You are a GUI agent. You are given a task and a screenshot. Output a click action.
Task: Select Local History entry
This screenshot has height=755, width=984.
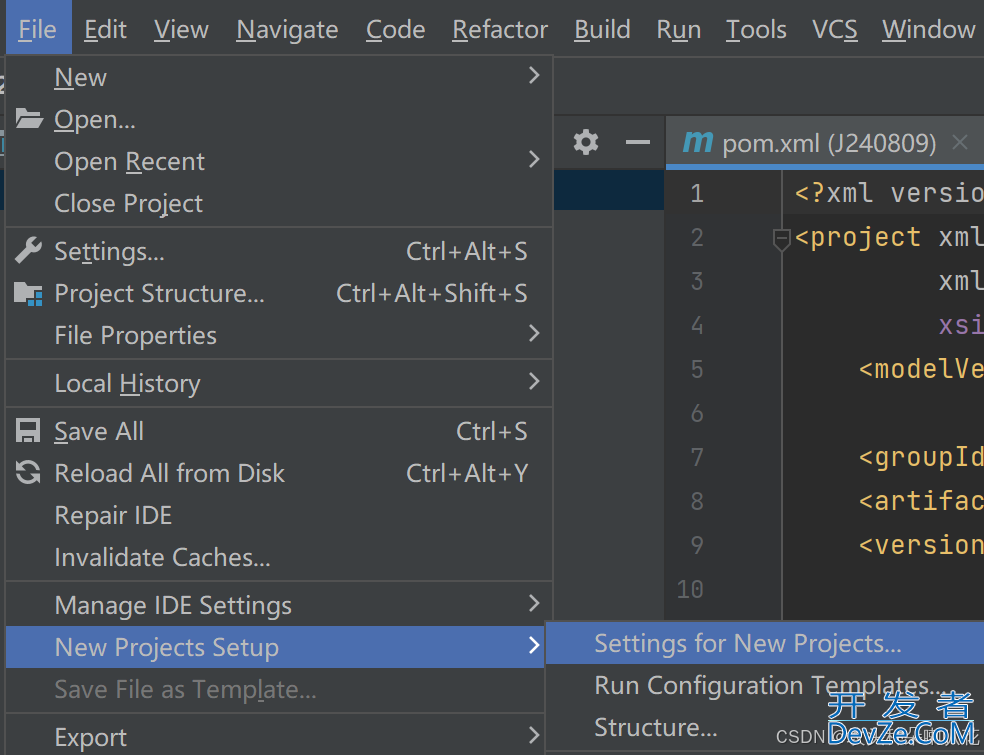click(x=279, y=383)
